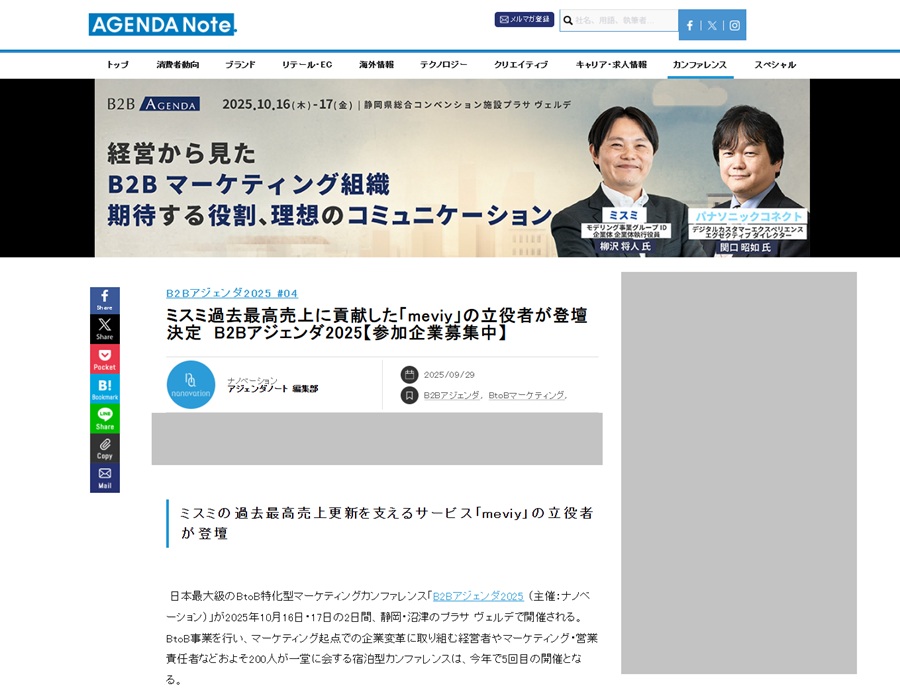The image size is (900, 690).
Task: Open Facebook page from header
Action: point(690,25)
